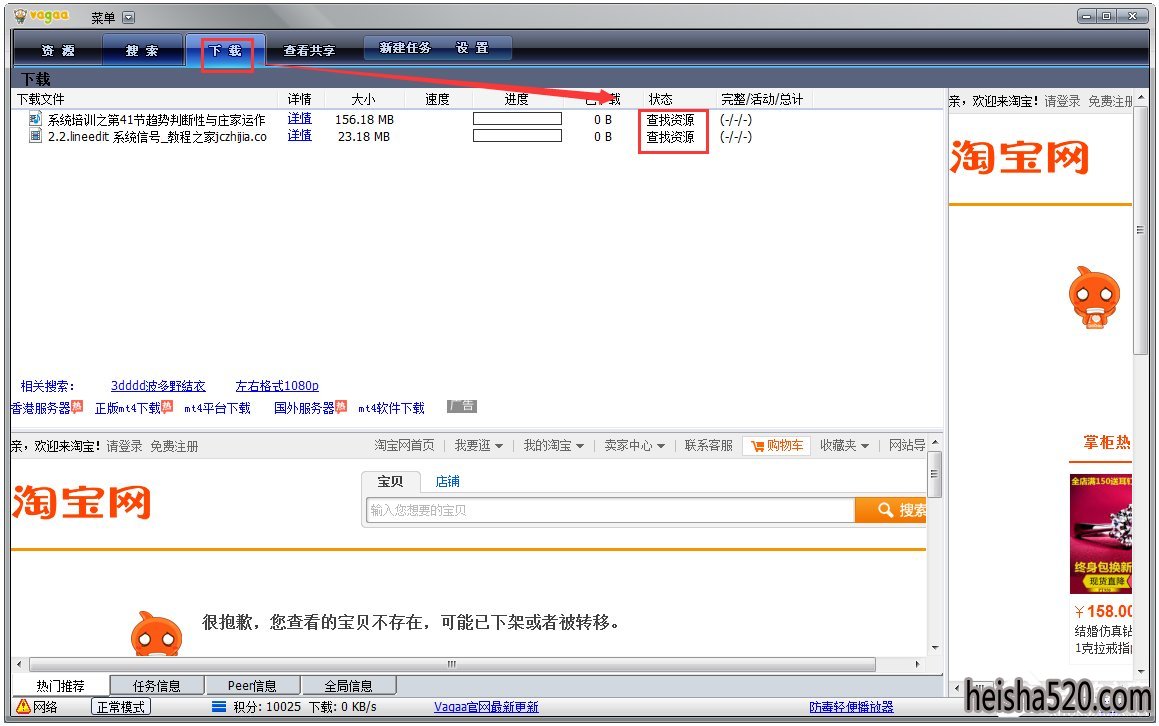1159x726 pixels.
Task: Switch to the Peer信息 bottom tab
Action: pyautogui.click(x=252, y=686)
